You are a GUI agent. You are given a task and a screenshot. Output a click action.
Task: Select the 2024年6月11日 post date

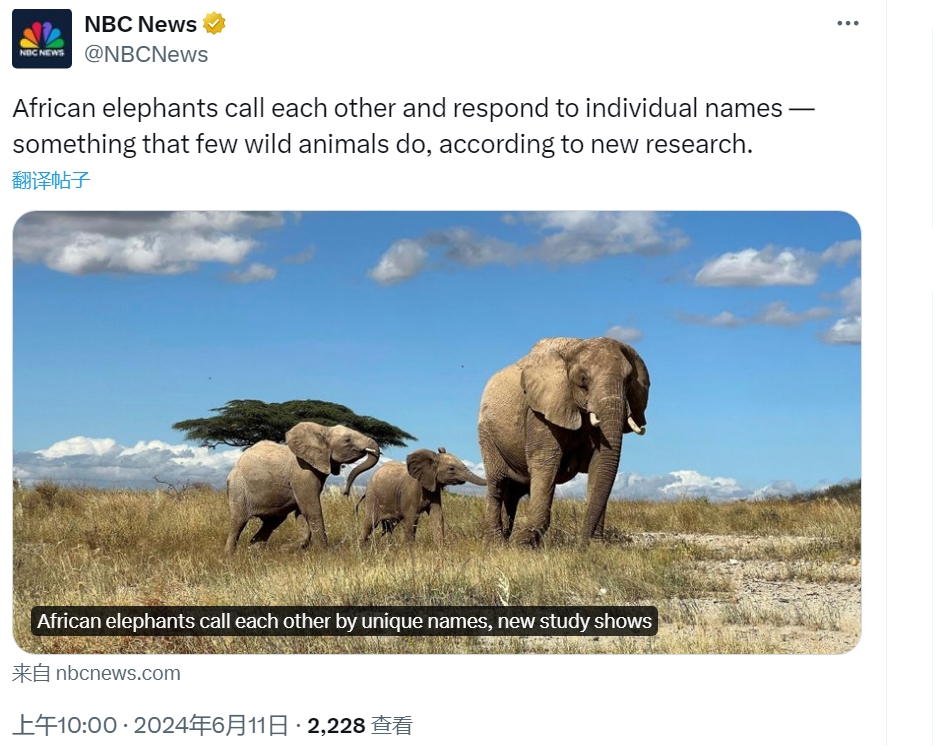[x=211, y=725]
